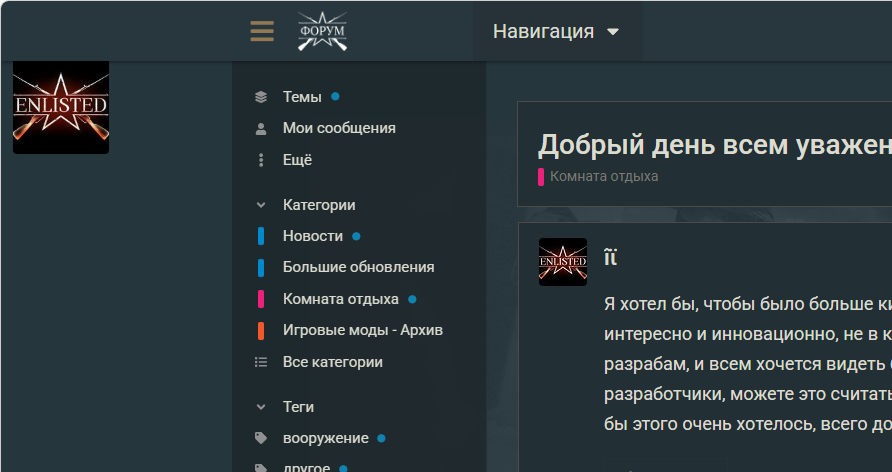Open Темы in the sidebar

[x=302, y=97]
